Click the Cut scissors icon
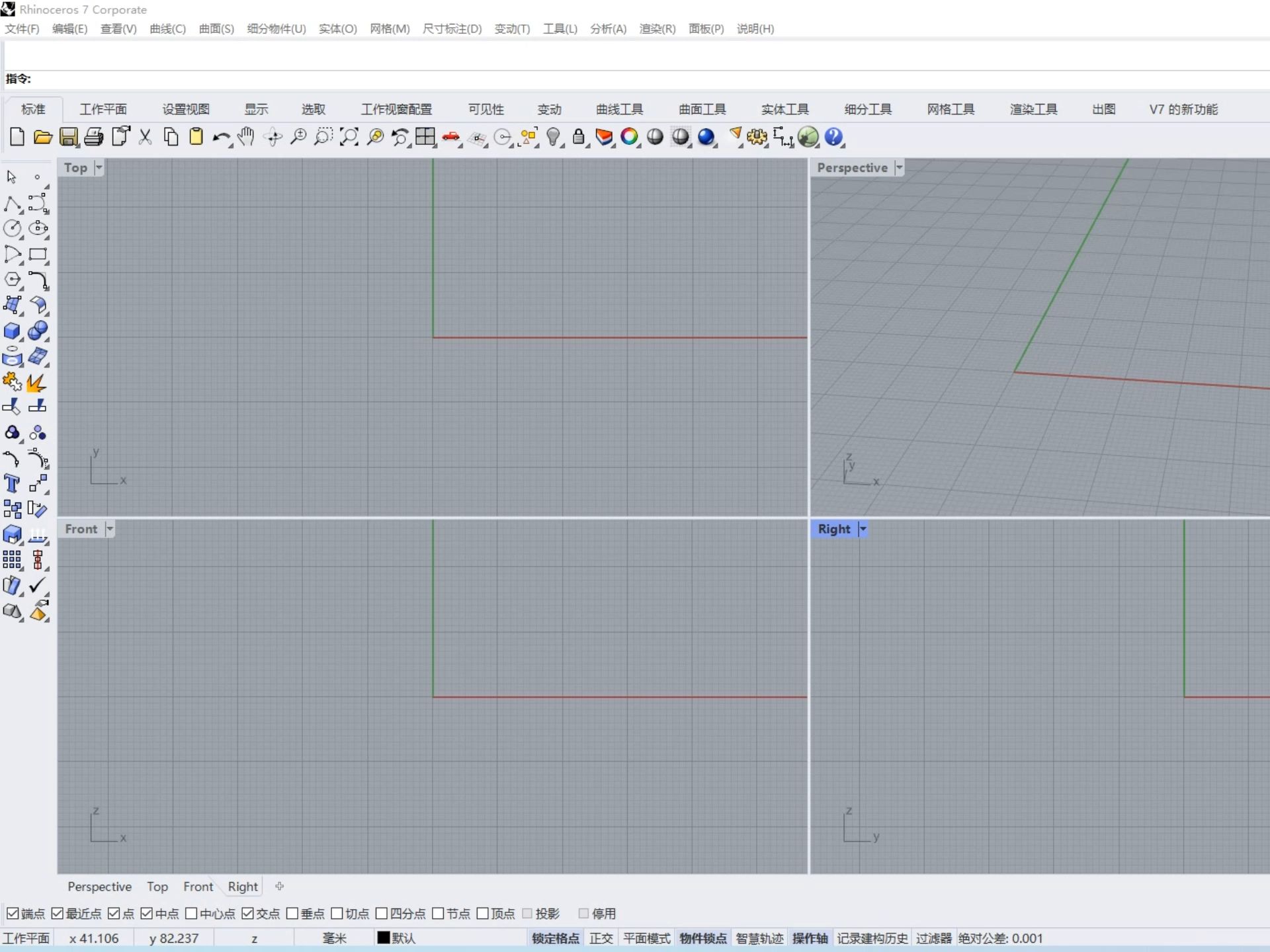 pos(145,137)
